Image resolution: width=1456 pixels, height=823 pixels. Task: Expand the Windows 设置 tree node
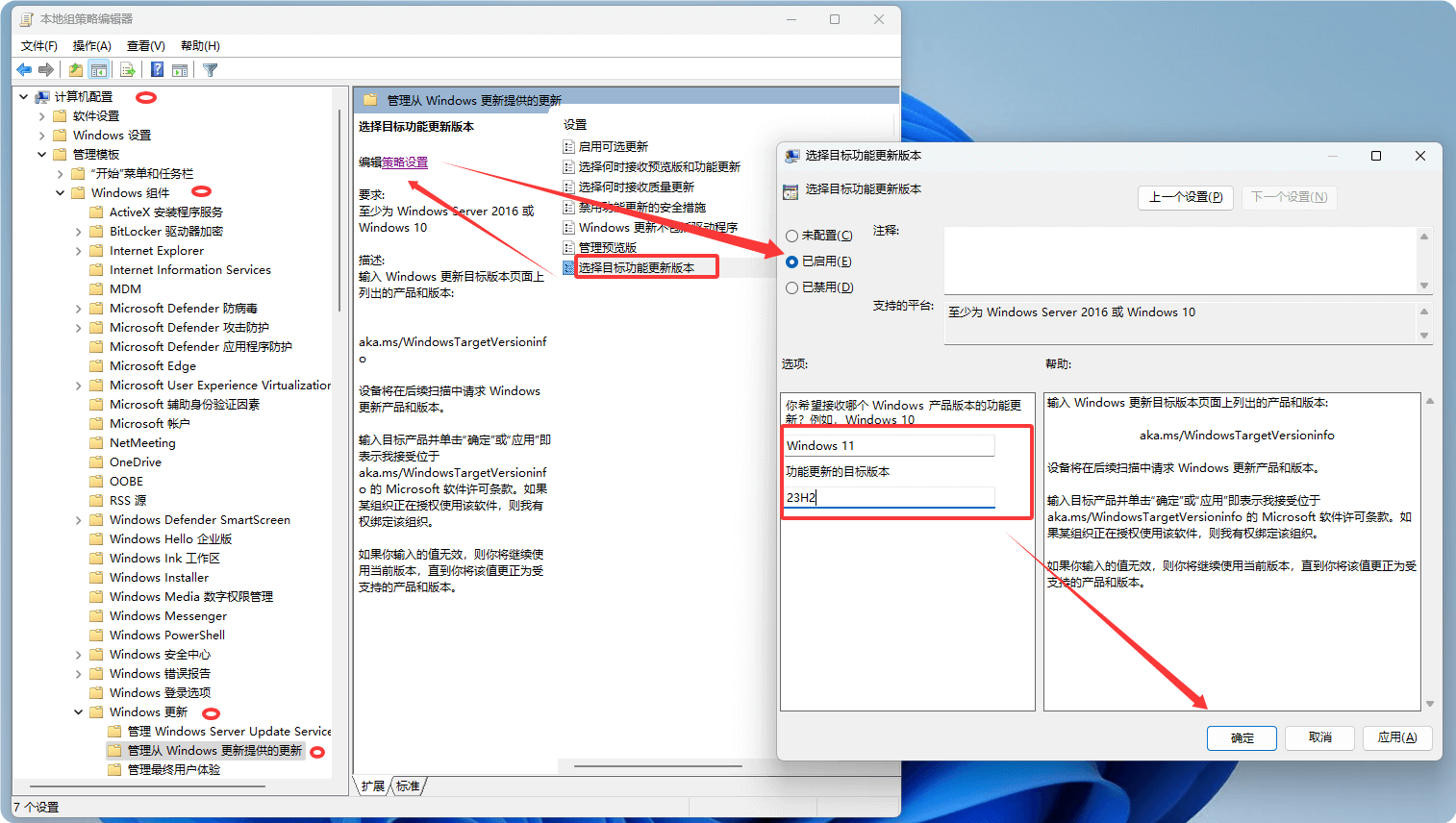[42, 135]
